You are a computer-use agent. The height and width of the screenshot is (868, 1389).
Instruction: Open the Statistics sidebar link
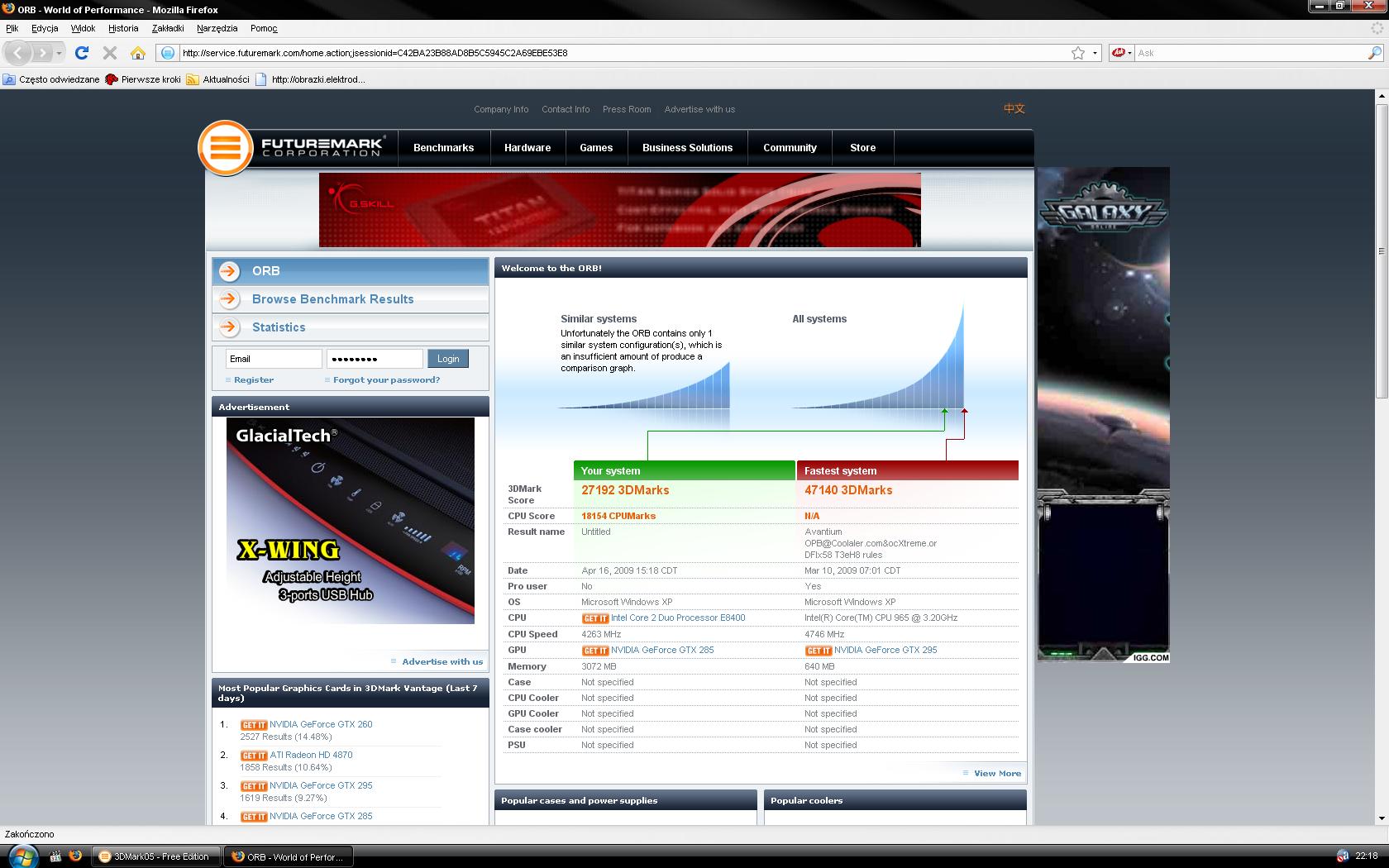click(279, 327)
